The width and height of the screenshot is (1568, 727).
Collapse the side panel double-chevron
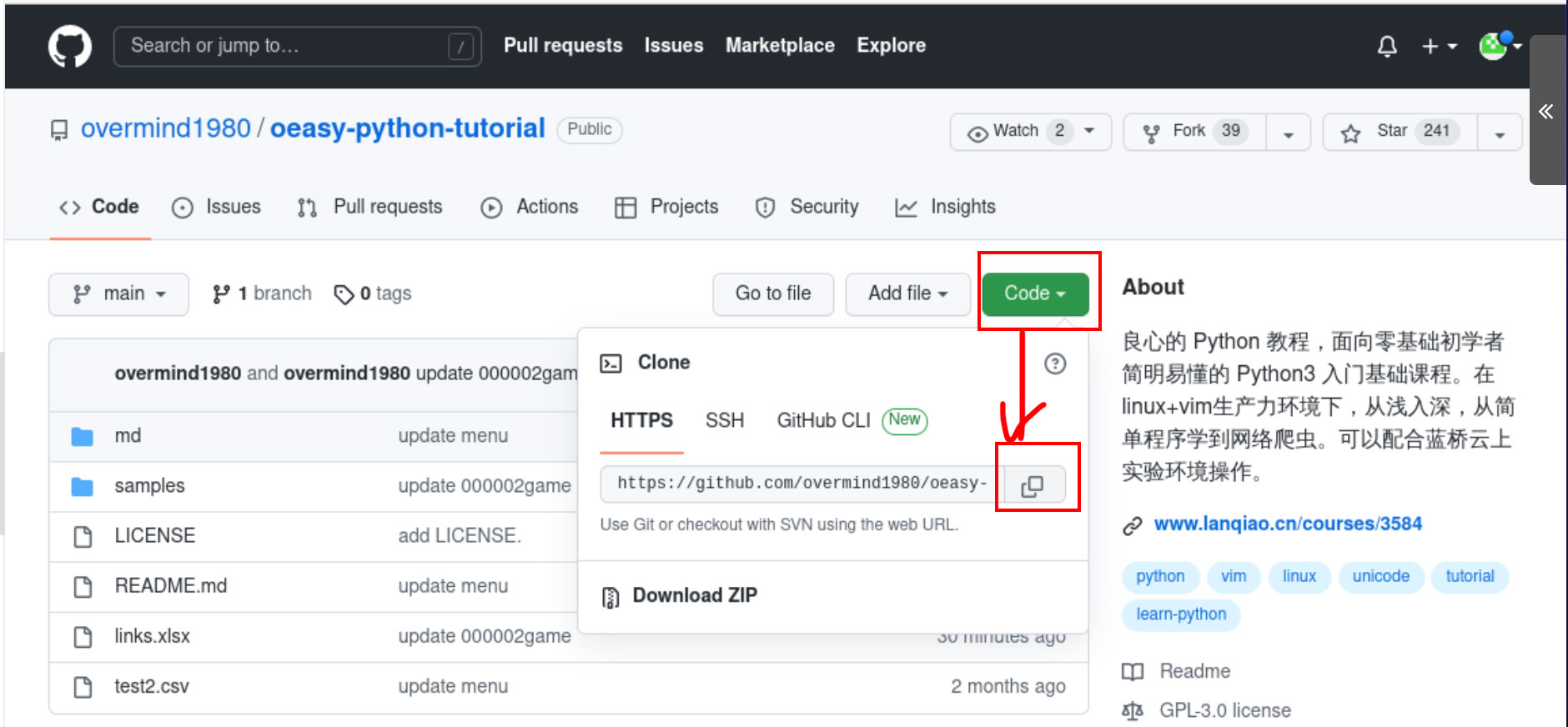[1546, 111]
